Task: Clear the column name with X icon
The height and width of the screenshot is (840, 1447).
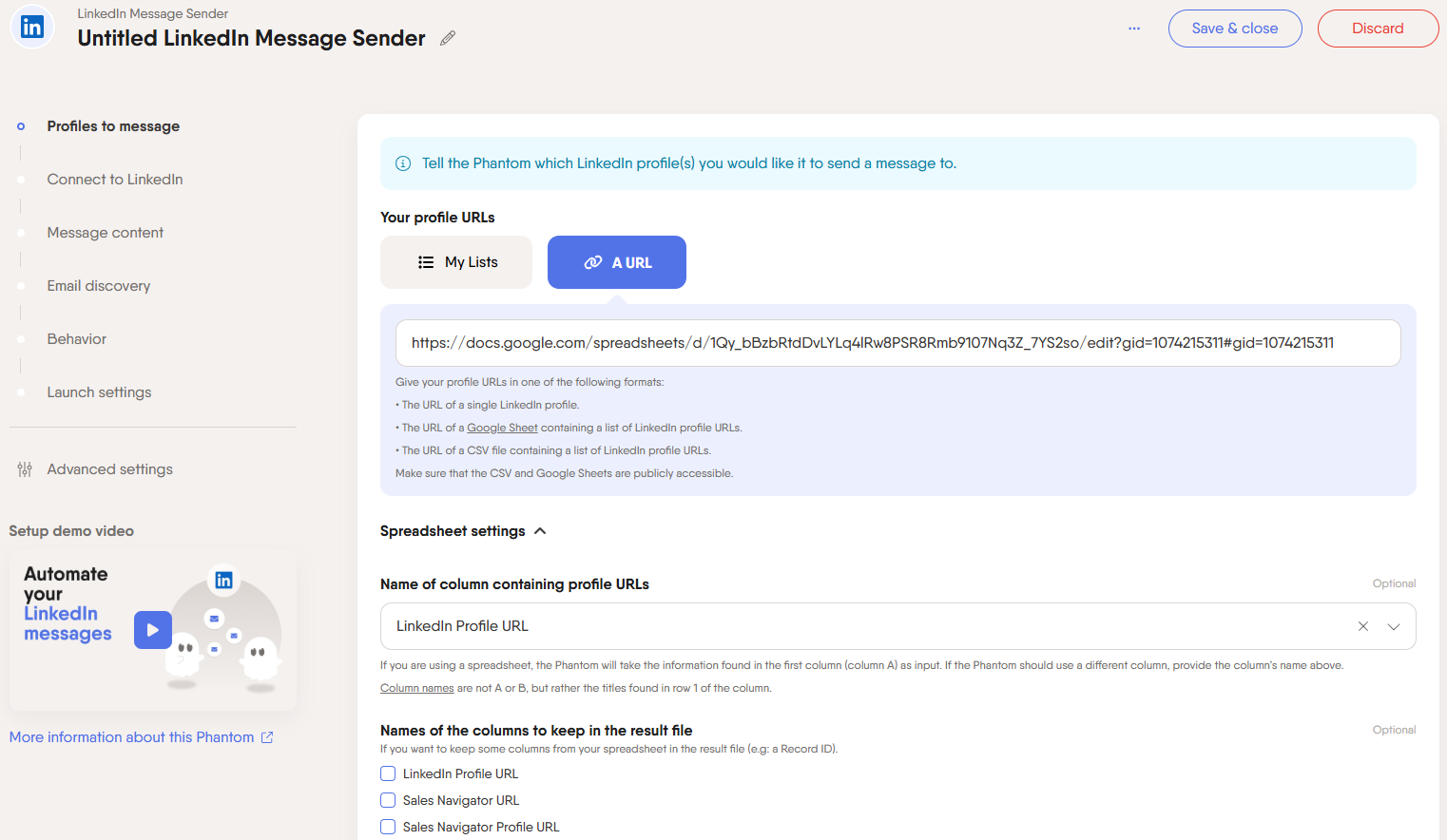Action: [1363, 626]
